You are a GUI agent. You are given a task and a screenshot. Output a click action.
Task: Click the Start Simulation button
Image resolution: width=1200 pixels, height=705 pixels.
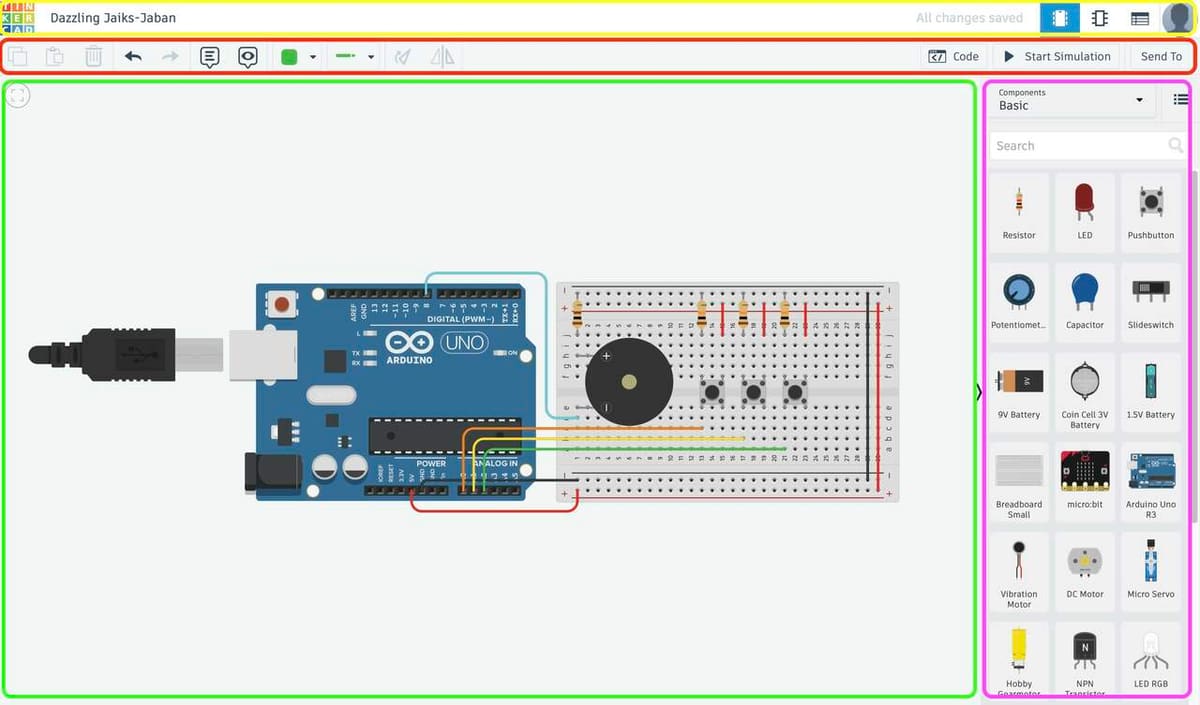(1057, 56)
